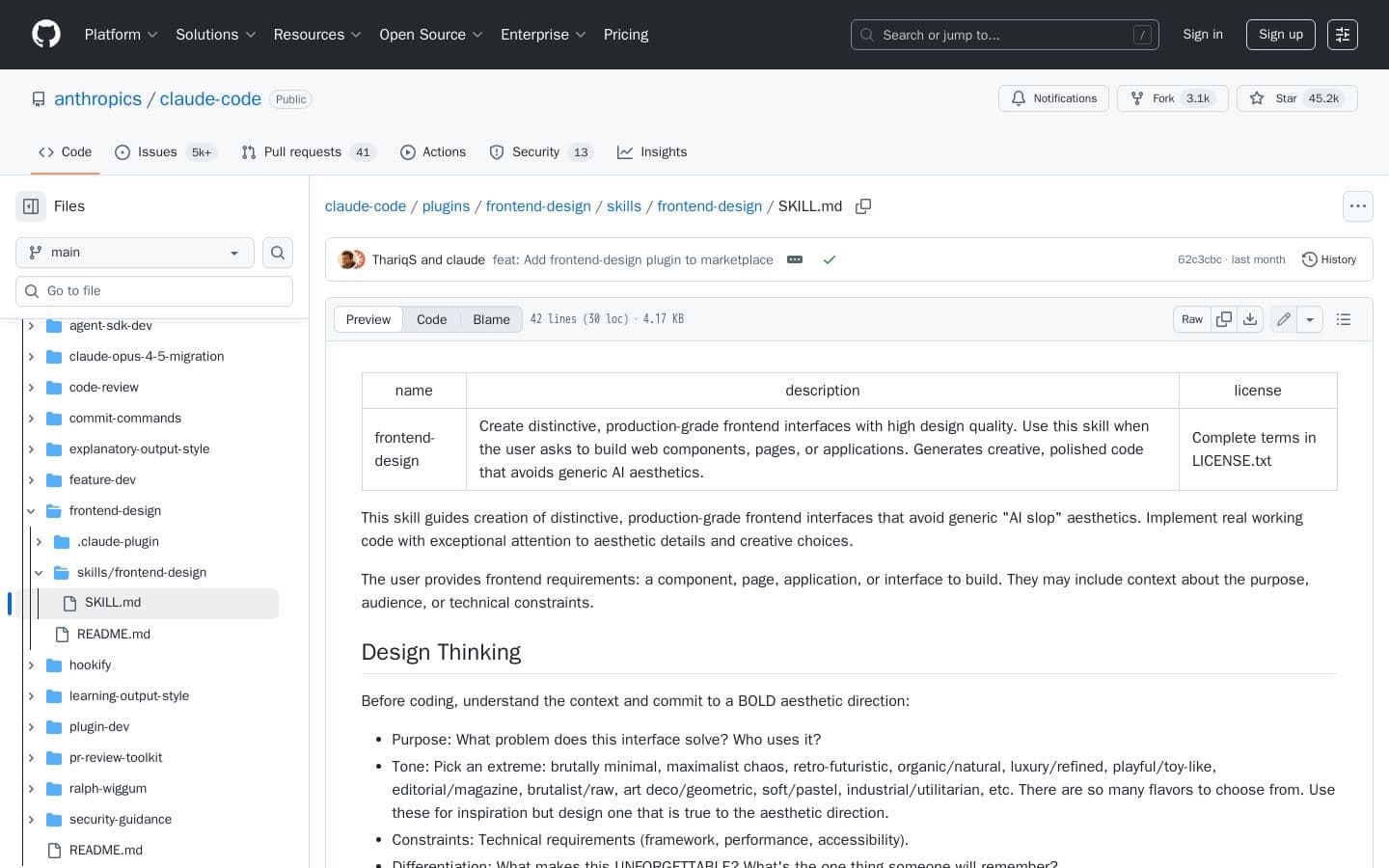Open the Open Source menu

430,34
